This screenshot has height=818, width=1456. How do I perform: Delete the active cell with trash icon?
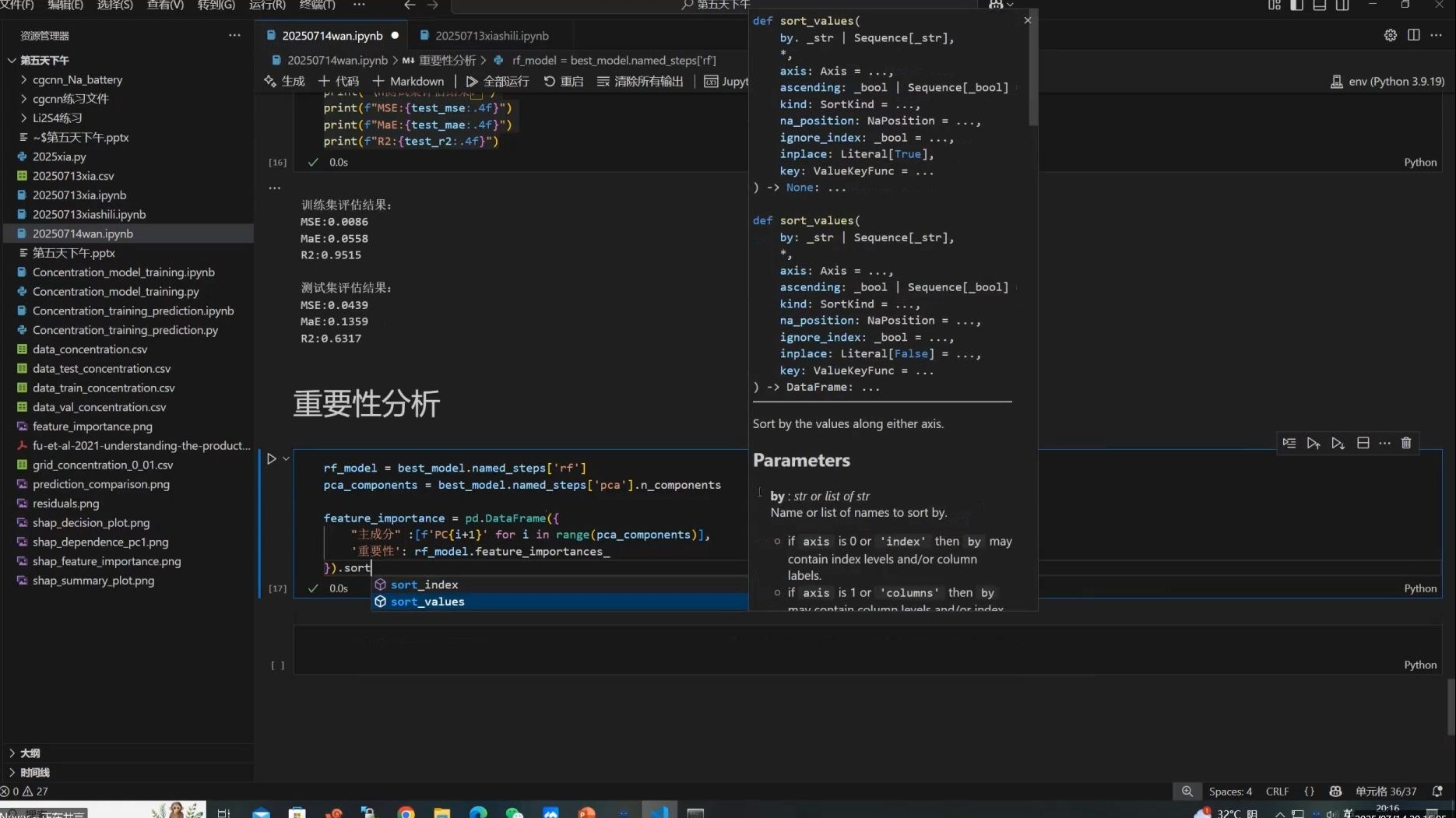pyautogui.click(x=1406, y=443)
